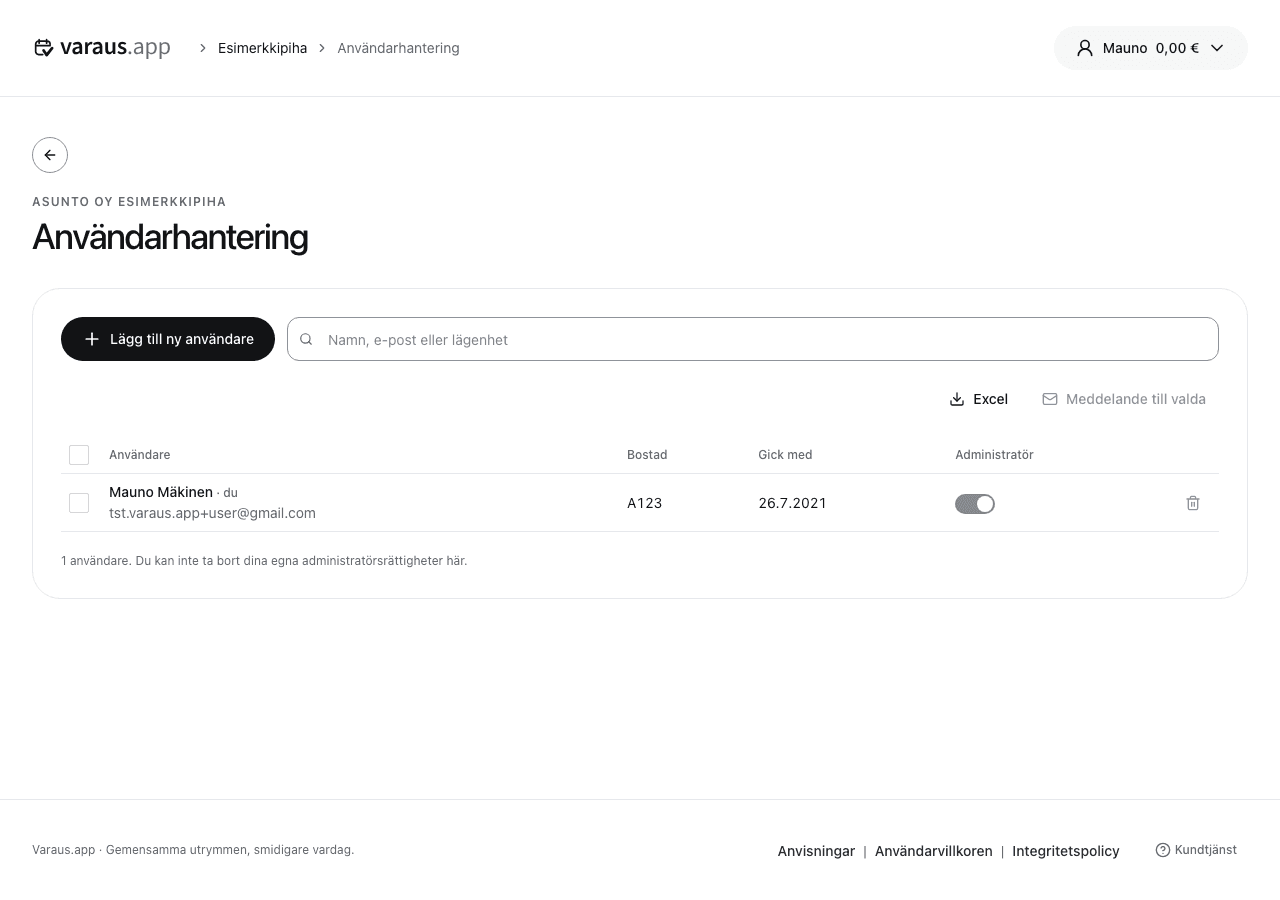Image resolution: width=1280 pixels, height=900 pixels.
Task: Select the Mauno Mäkinen row checkbox
Action: 79,503
